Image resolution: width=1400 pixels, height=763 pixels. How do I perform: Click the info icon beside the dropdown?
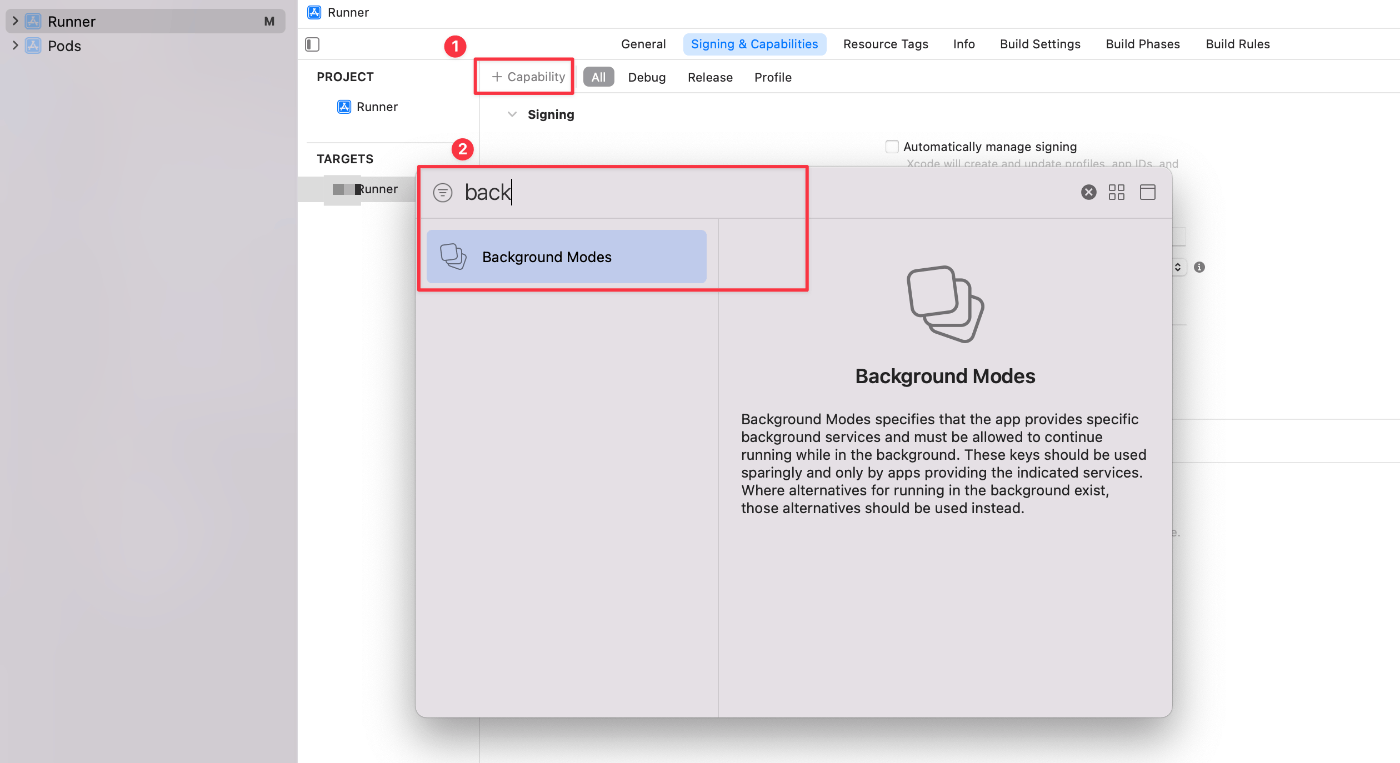pos(1199,267)
